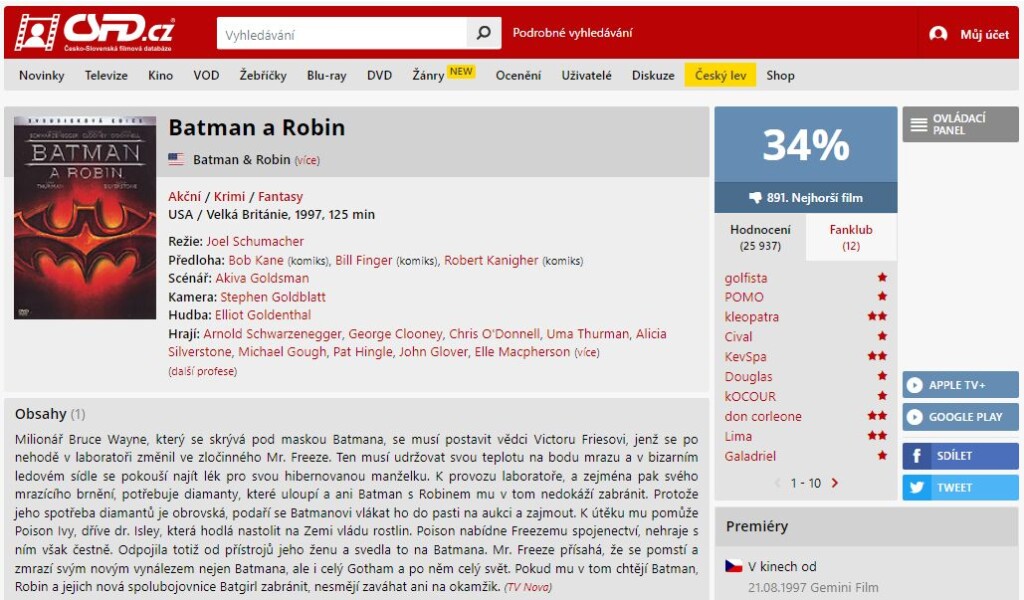Open the Diskuze menu item

pyautogui.click(x=653, y=76)
